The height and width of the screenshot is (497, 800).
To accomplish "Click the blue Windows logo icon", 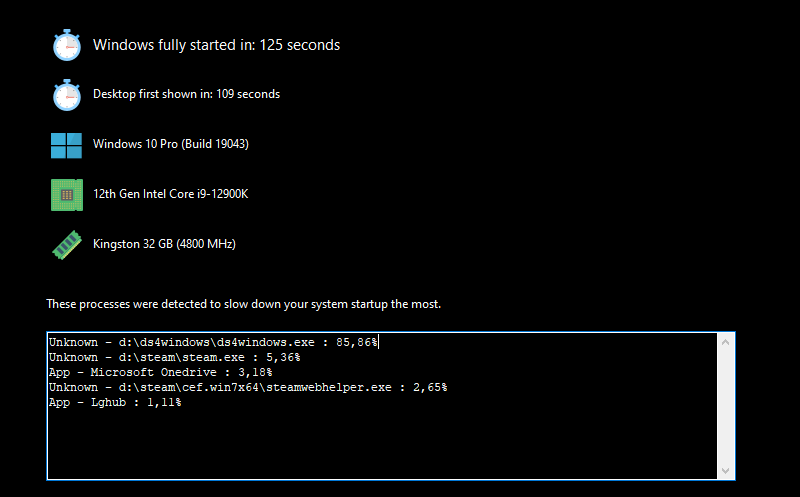I will coord(66,145).
